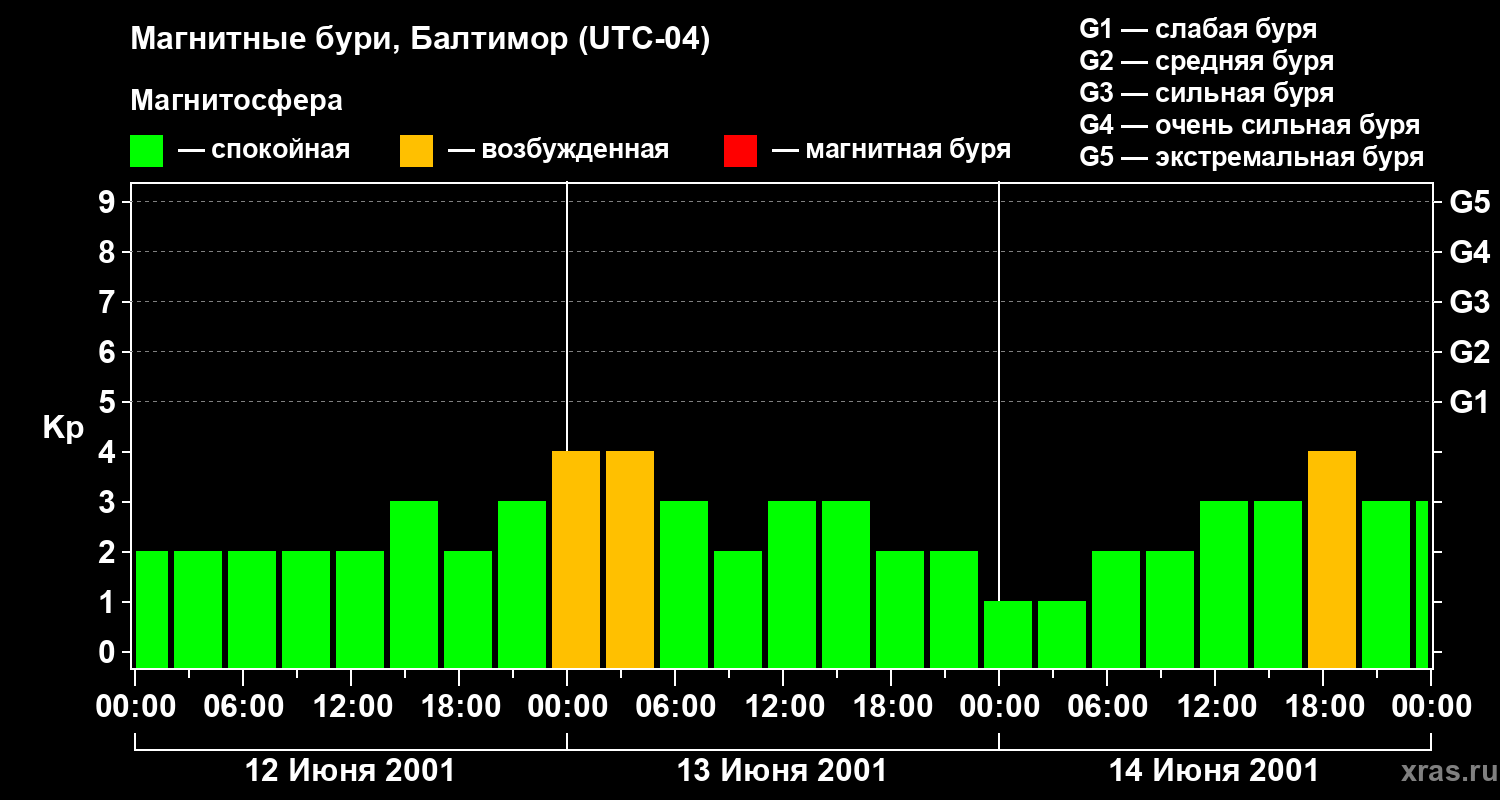Screen dimensions: 1500x800
Task: Click the Kp 3 green bar on 13 June at 06:00
Action: click(x=684, y=584)
